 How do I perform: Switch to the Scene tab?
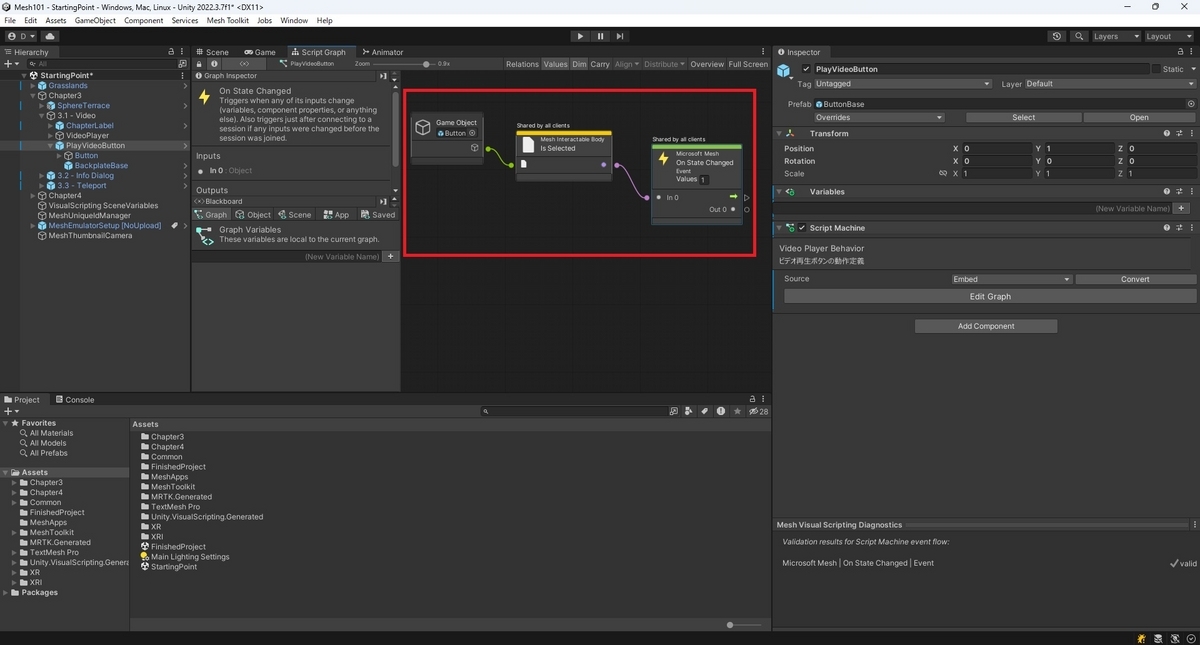(212, 52)
